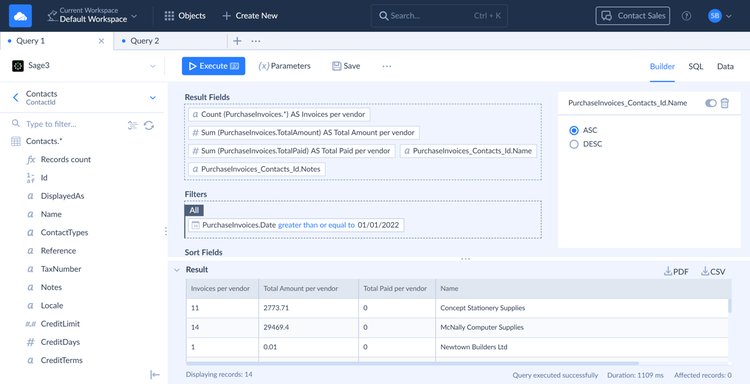Open tab options ellipsis menu
This screenshot has width=750, height=384.
pyautogui.click(x=256, y=41)
